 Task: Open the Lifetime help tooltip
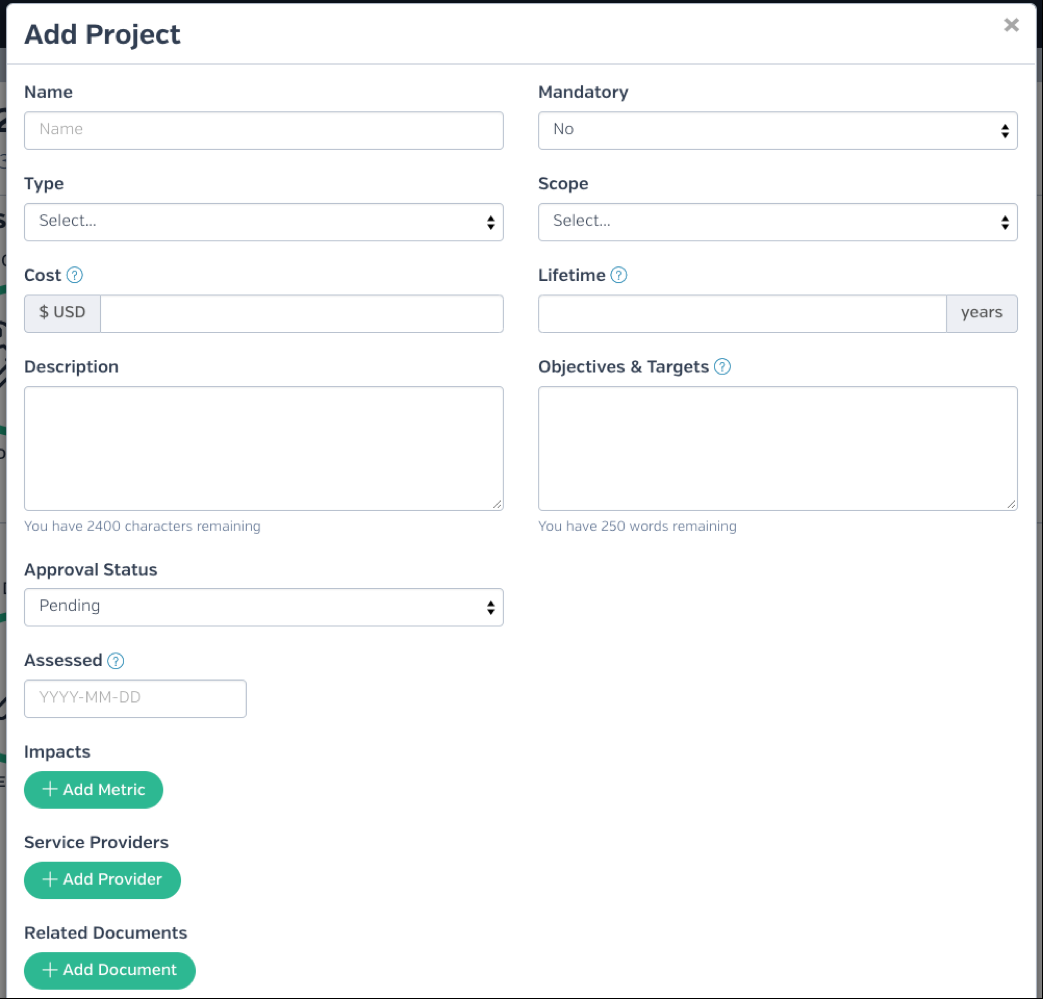pos(618,275)
